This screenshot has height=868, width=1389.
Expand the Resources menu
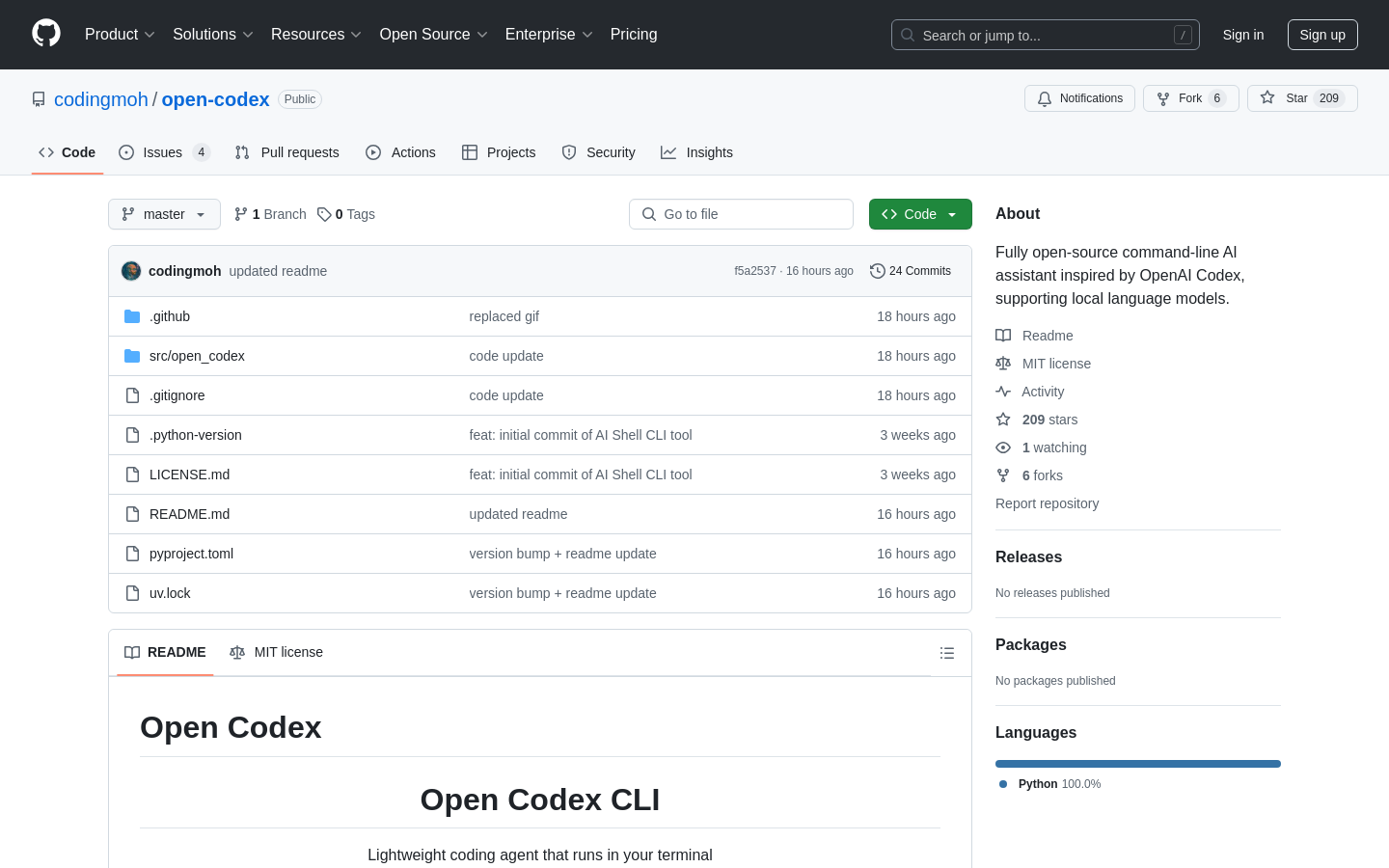point(316,35)
